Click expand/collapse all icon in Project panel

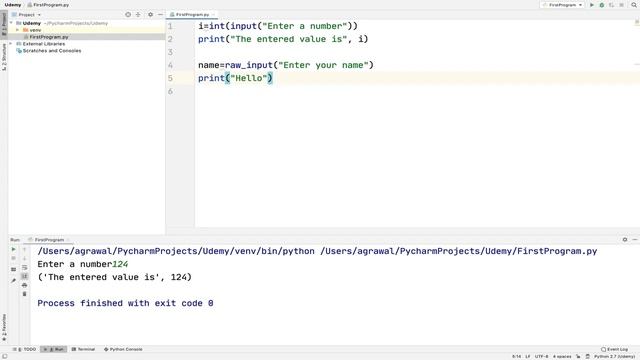138,14
